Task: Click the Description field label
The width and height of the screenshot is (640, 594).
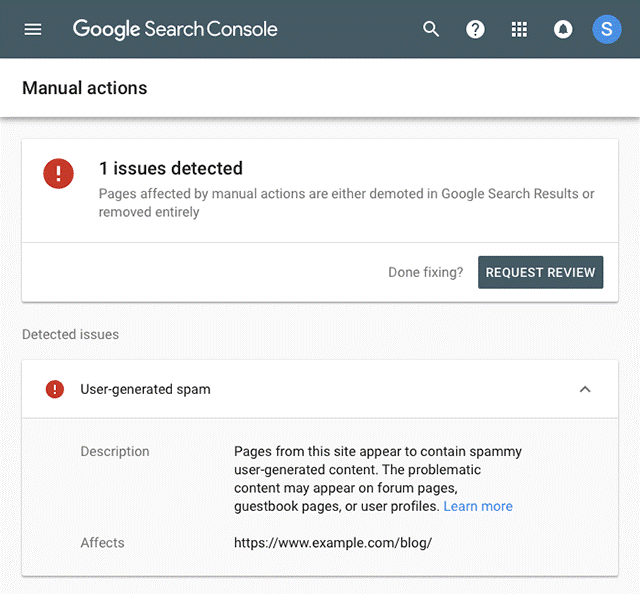Action: coord(115,451)
